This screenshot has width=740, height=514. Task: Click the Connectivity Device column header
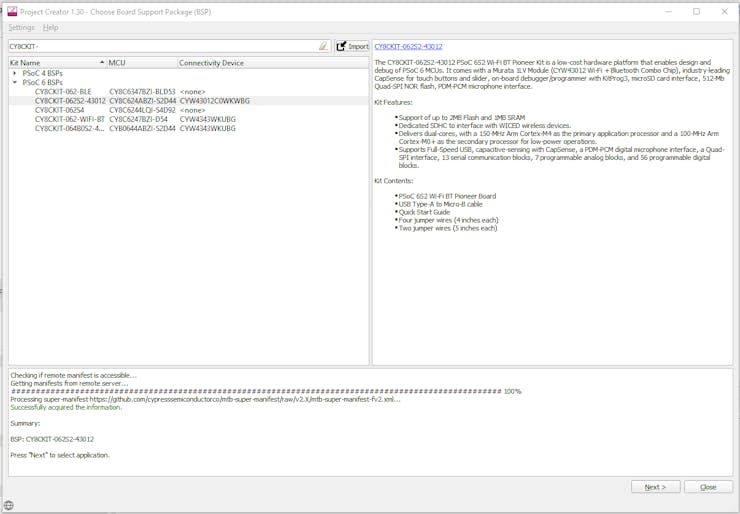click(273, 63)
